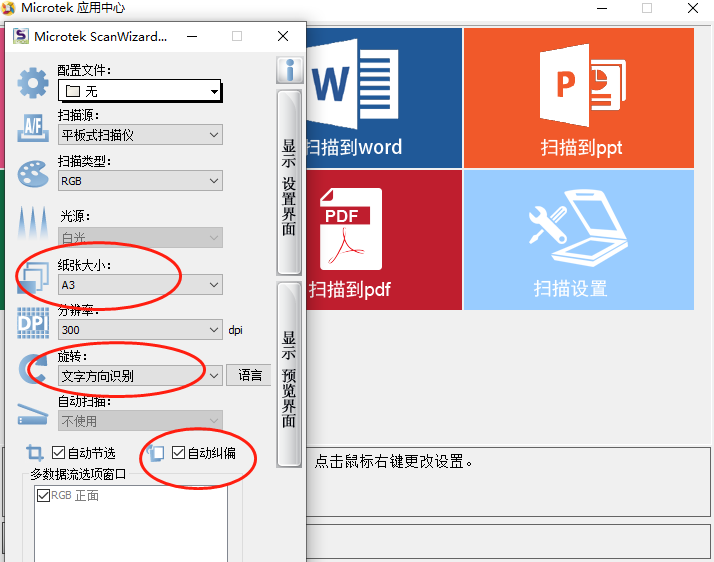
Task: Click the rotate arrow icon beside 旋转
Action: point(33,368)
